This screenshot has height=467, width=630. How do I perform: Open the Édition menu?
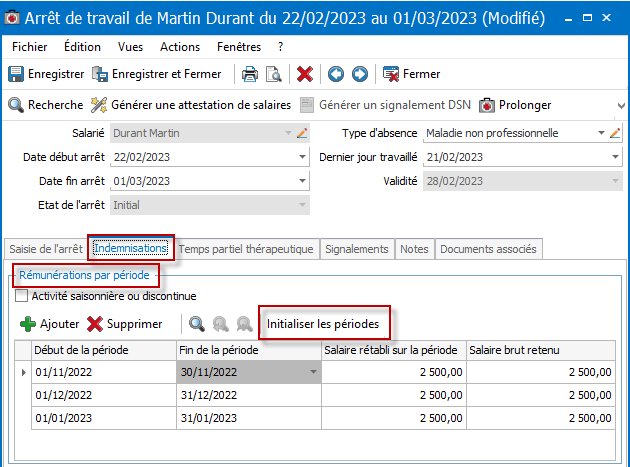pos(82,47)
